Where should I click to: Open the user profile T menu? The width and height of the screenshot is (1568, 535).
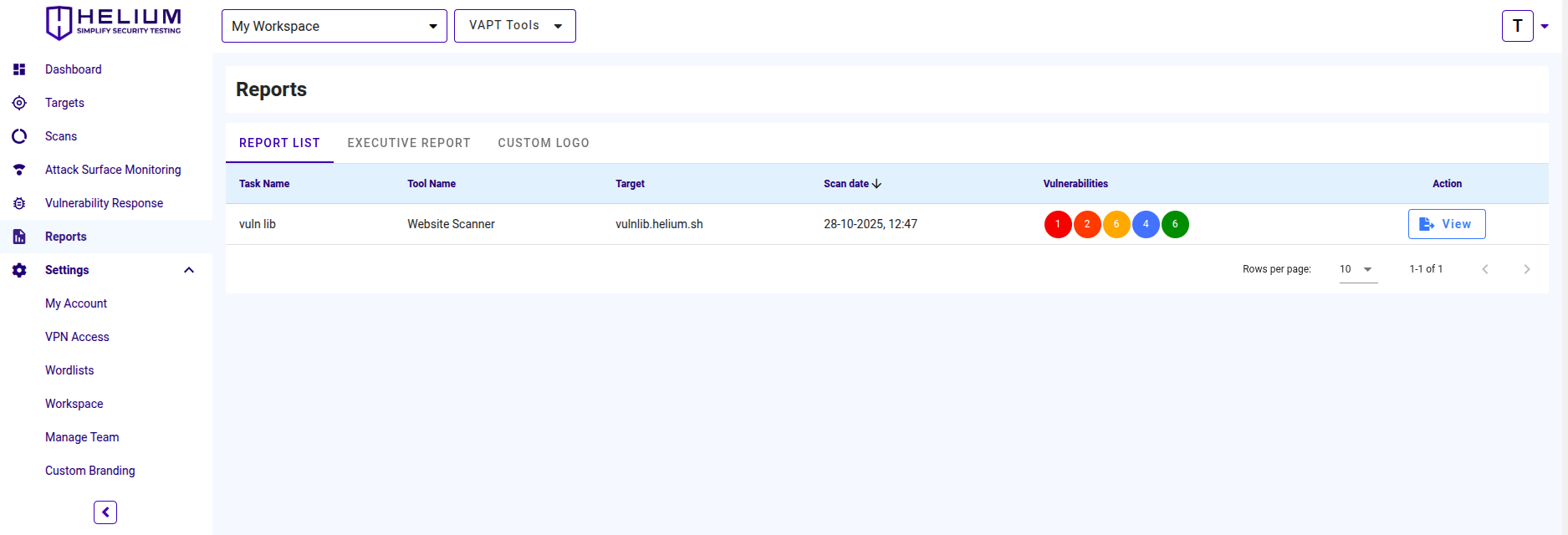point(1517,26)
